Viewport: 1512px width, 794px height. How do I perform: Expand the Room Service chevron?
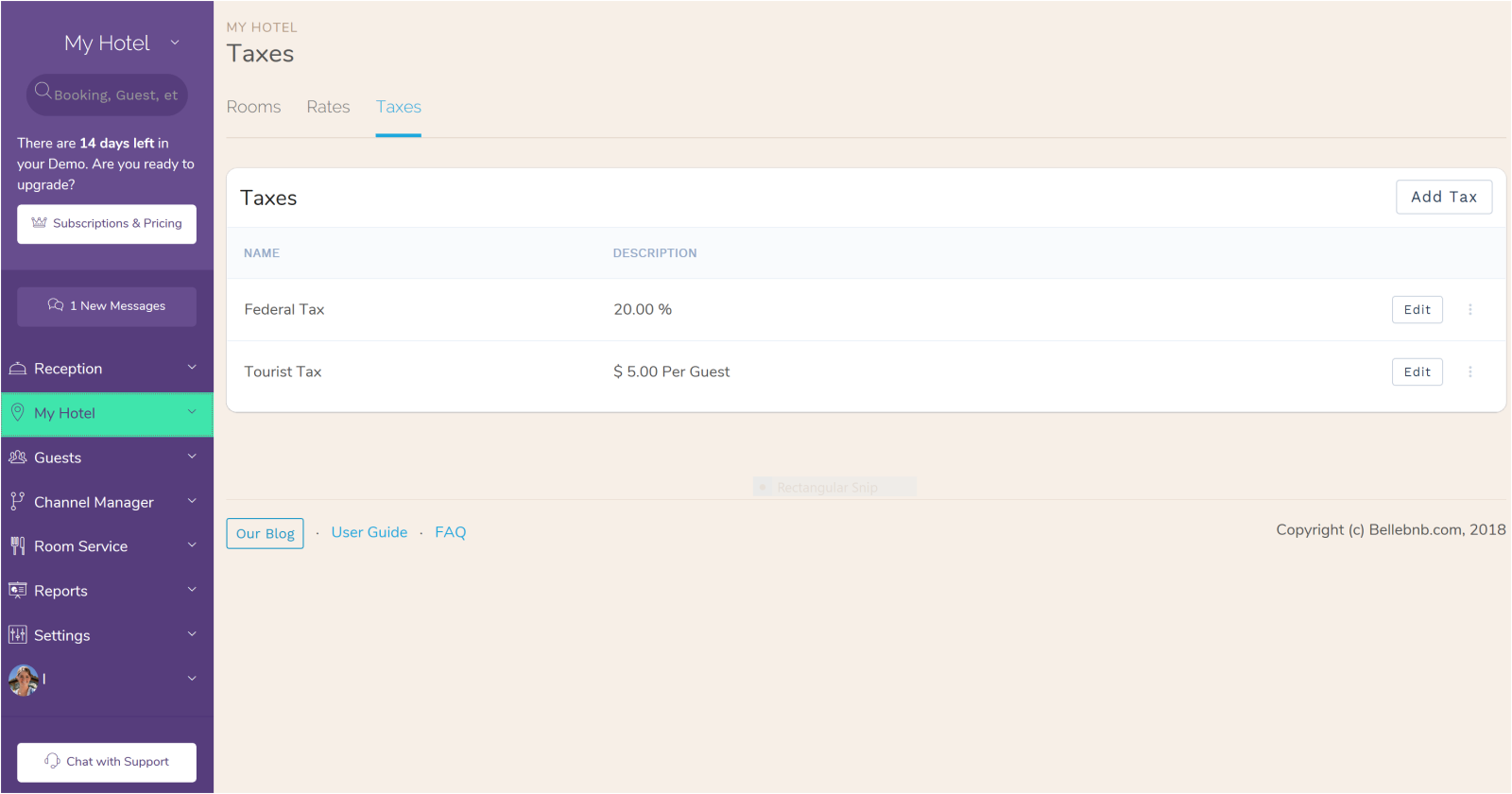coord(192,545)
